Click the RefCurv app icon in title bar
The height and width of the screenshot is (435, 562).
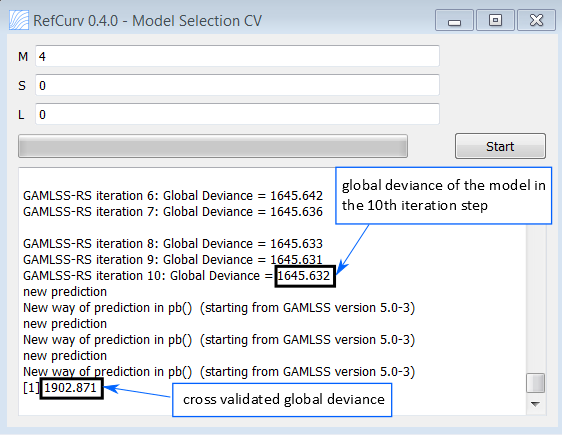19,20
